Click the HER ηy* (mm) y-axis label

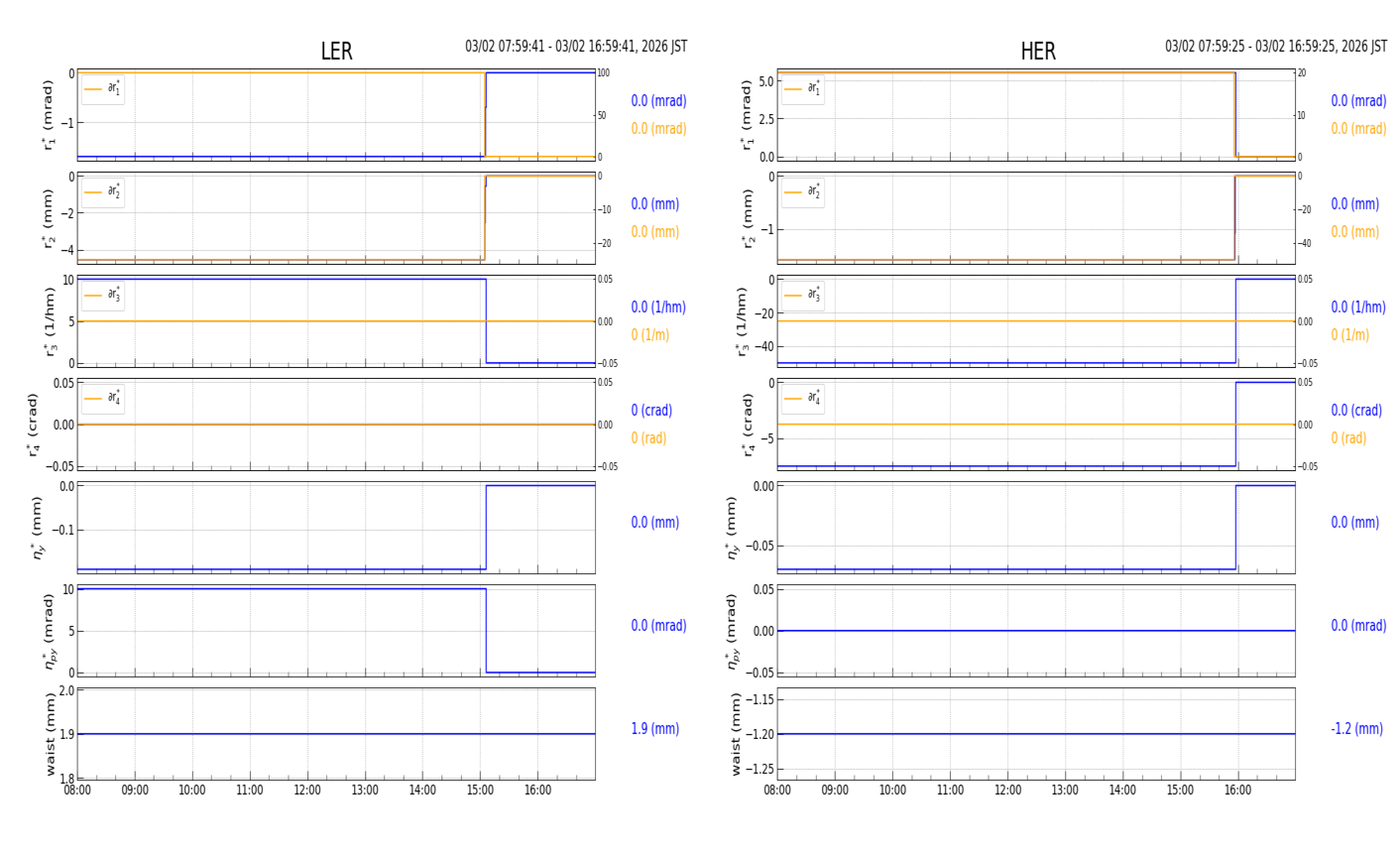(732, 528)
